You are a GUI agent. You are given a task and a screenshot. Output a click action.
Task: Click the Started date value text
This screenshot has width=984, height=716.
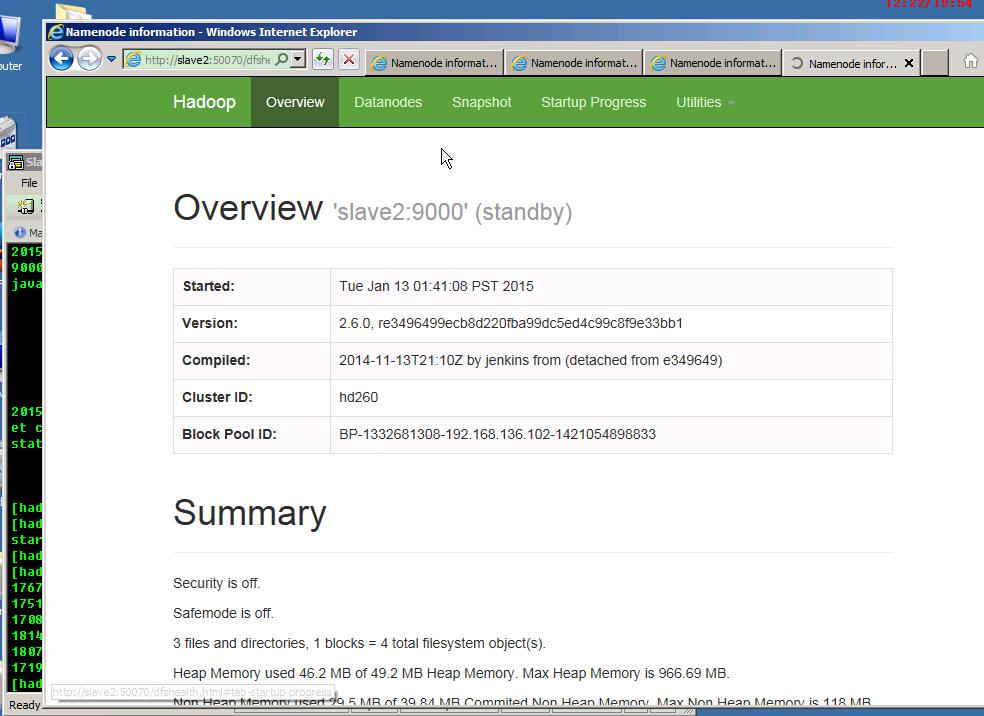click(436, 286)
